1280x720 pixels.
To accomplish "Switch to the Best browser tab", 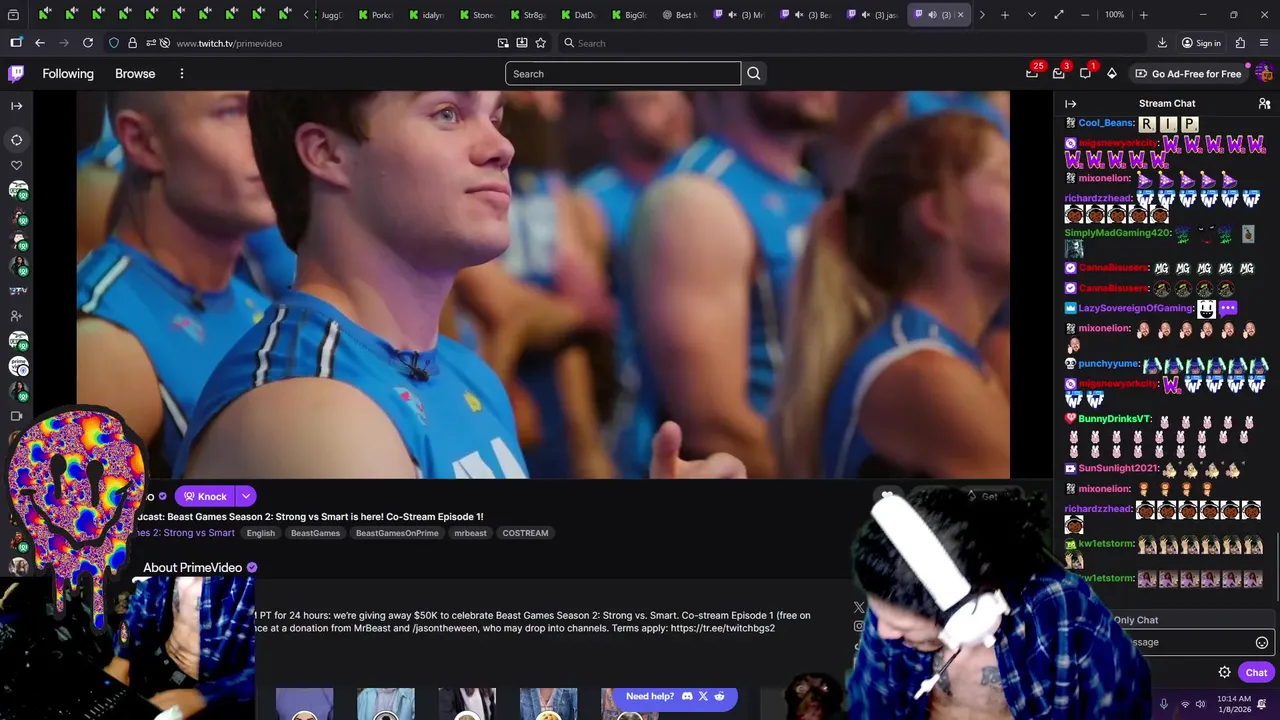I will [x=681, y=15].
